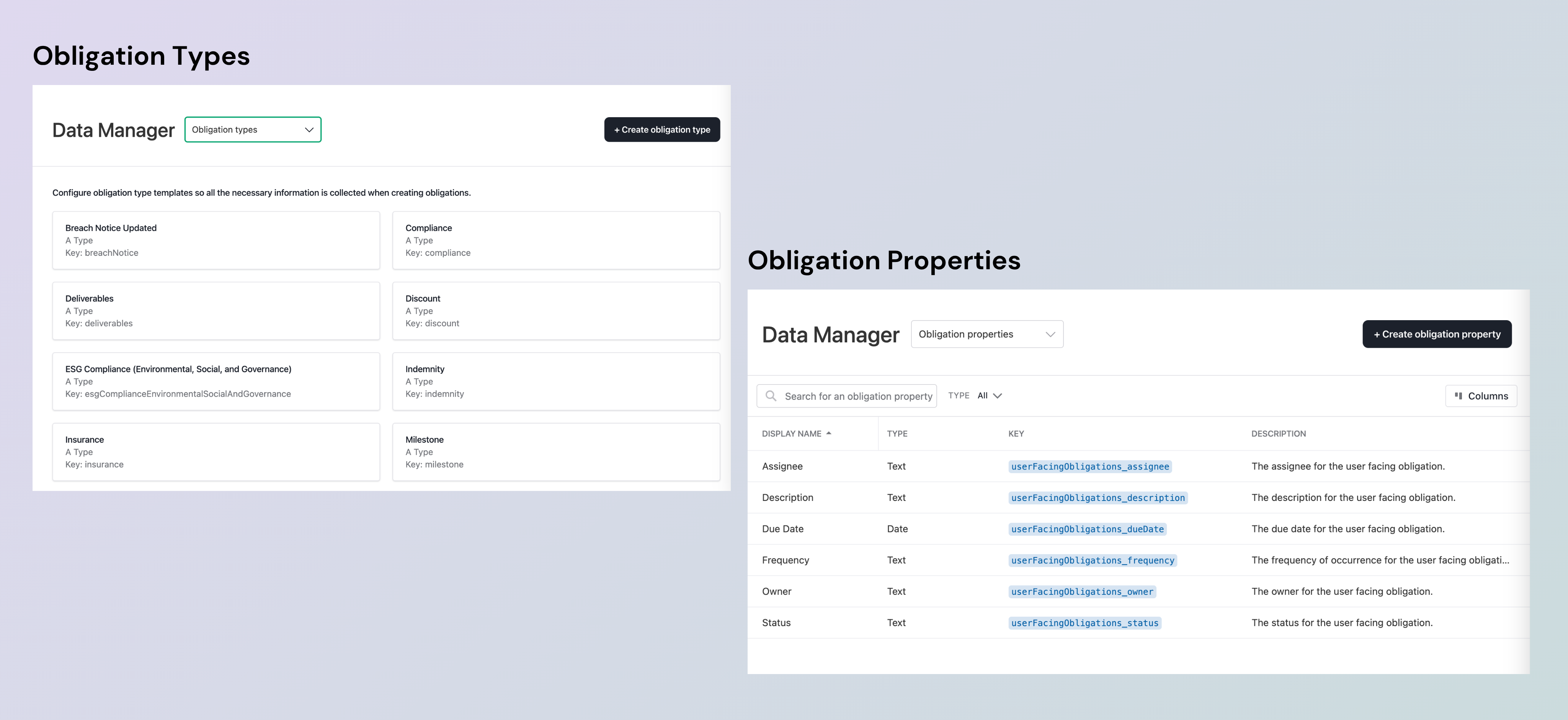Select the Deliverables type card

[x=216, y=311]
